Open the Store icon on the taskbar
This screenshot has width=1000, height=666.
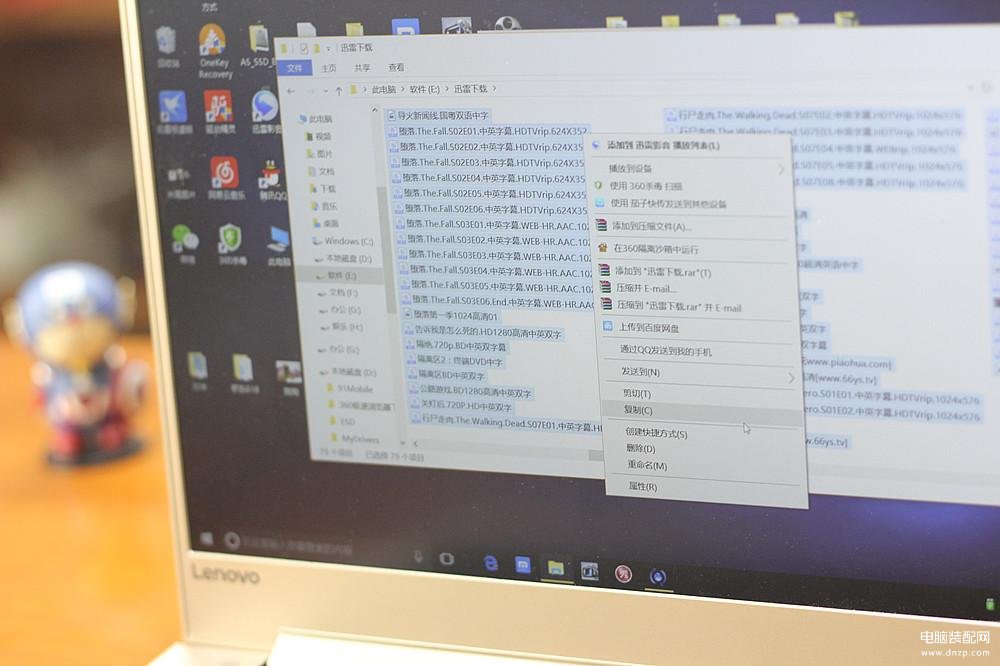point(522,565)
